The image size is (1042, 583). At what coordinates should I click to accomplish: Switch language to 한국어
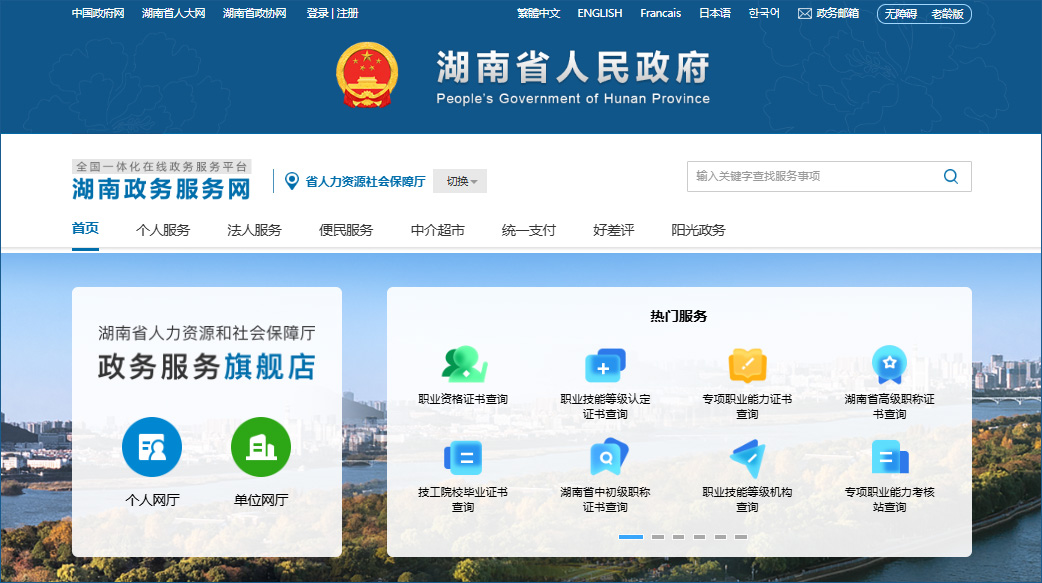click(x=764, y=13)
